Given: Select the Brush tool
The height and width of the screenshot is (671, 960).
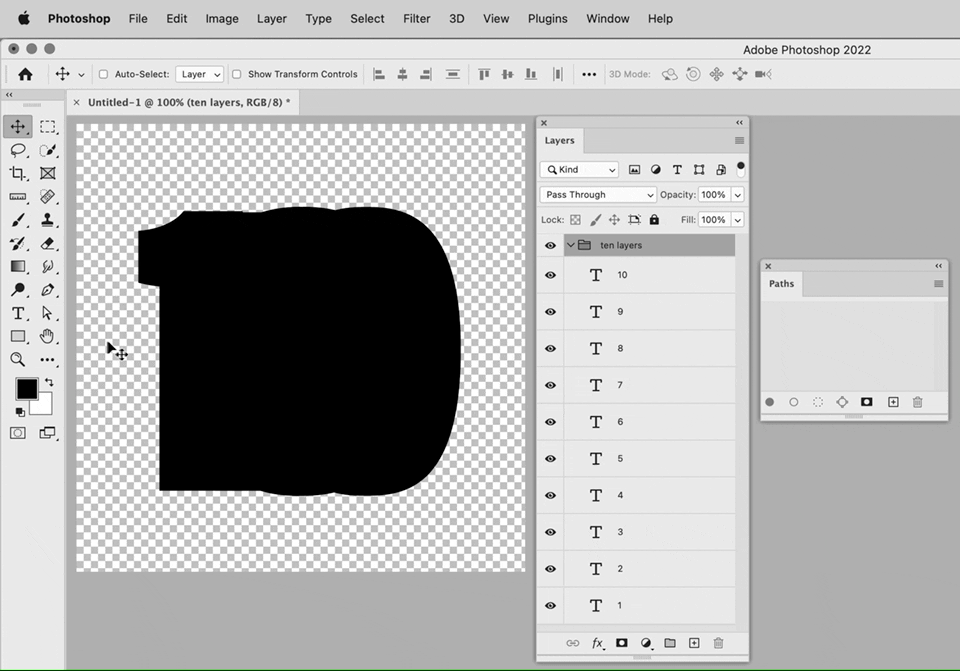Looking at the screenshot, I should point(18,220).
